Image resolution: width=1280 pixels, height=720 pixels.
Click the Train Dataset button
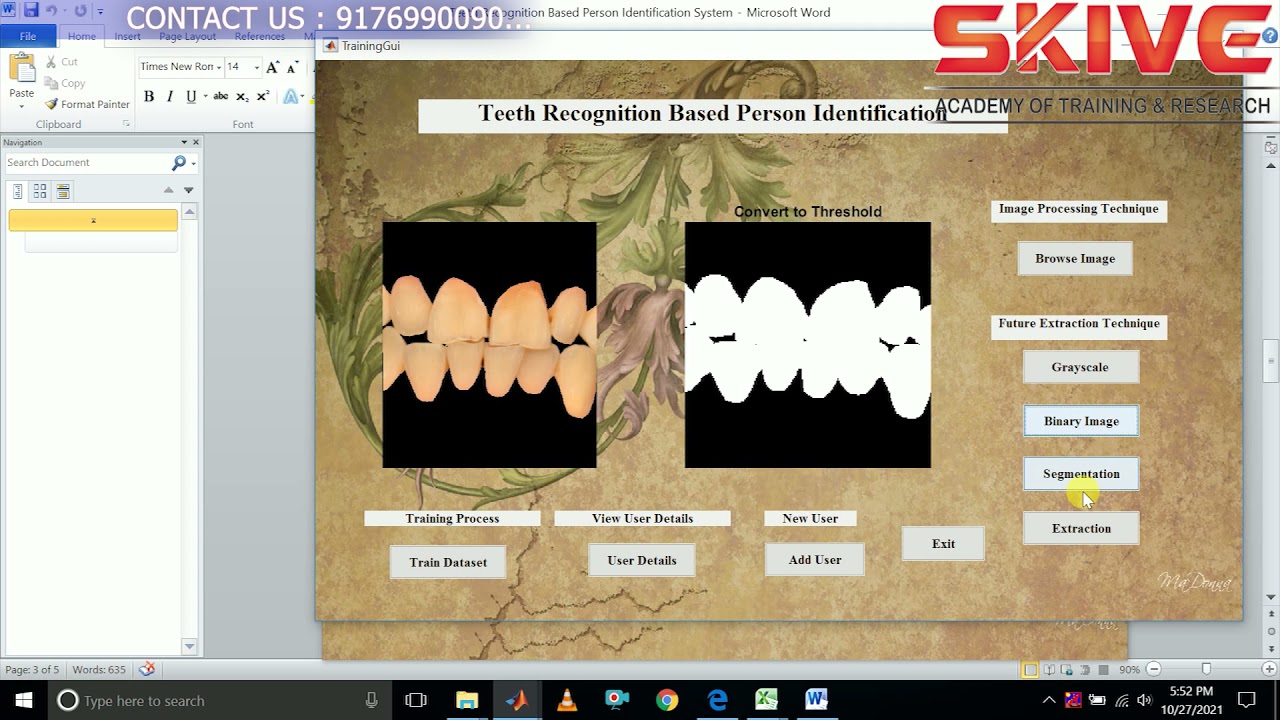coord(448,562)
